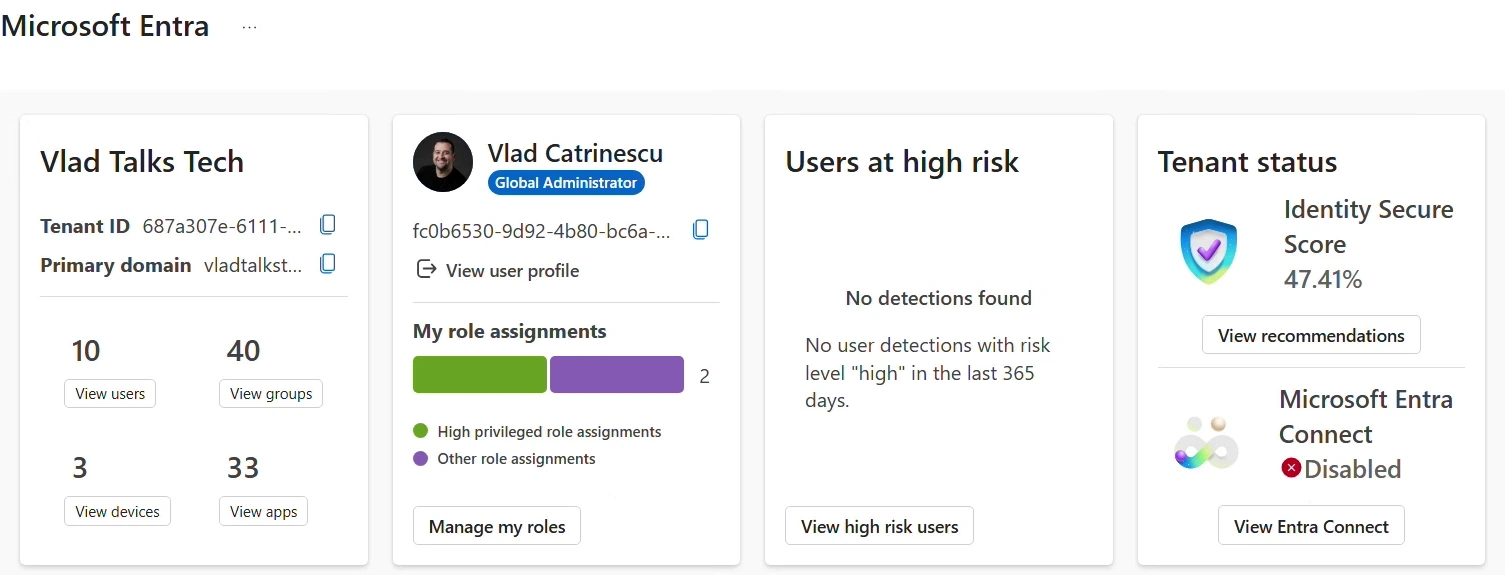Click the Tenant status heading
Image resolution: width=1505 pixels, height=575 pixels.
click(x=1247, y=162)
